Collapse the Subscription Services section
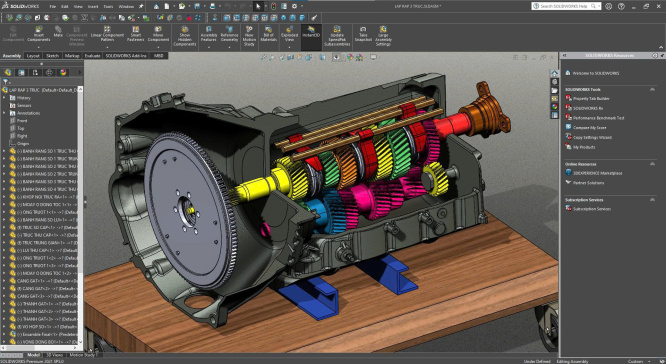The width and height of the screenshot is (666, 364). [x=652, y=199]
